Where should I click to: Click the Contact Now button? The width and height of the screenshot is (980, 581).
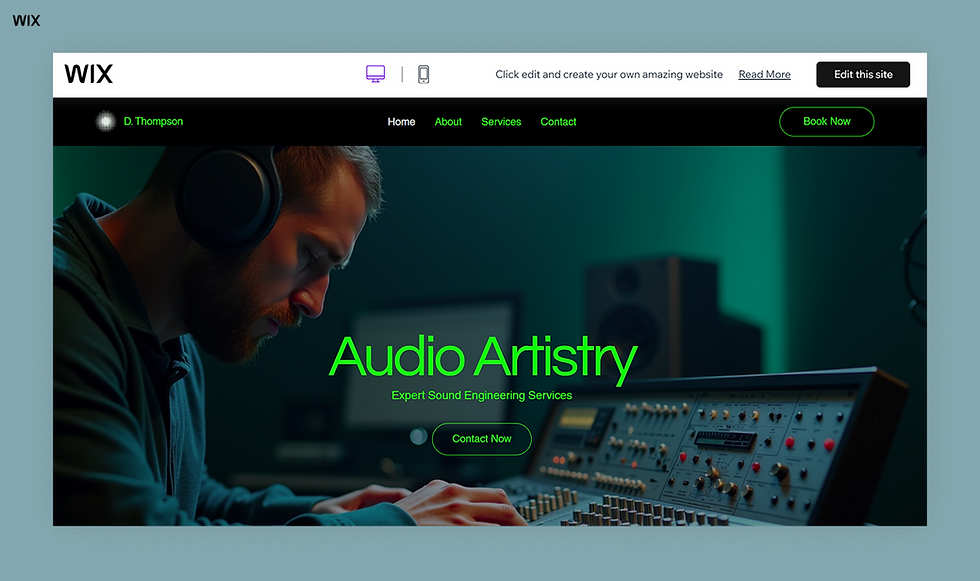click(481, 438)
